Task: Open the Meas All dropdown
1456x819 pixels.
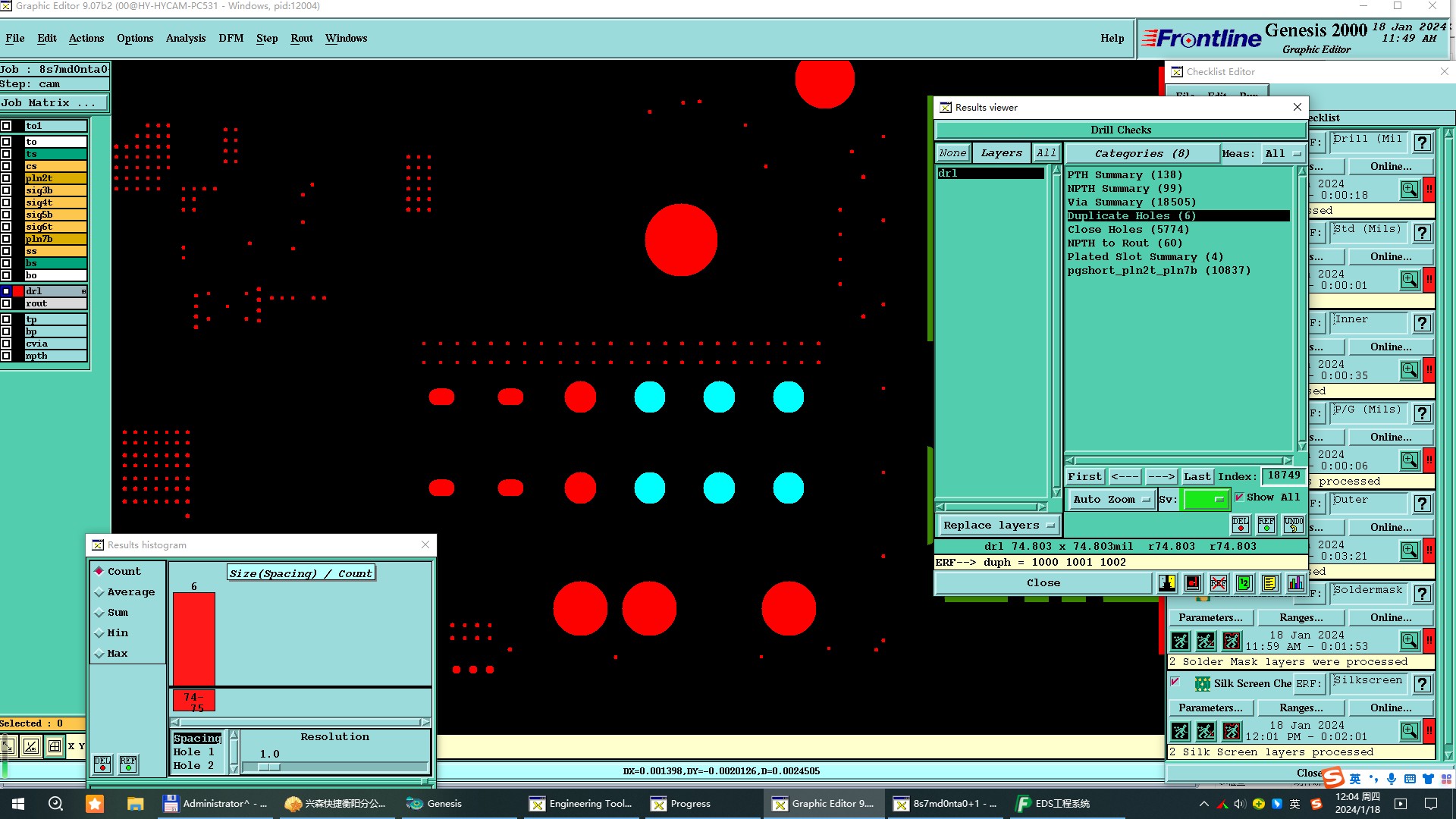Action: (1282, 154)
